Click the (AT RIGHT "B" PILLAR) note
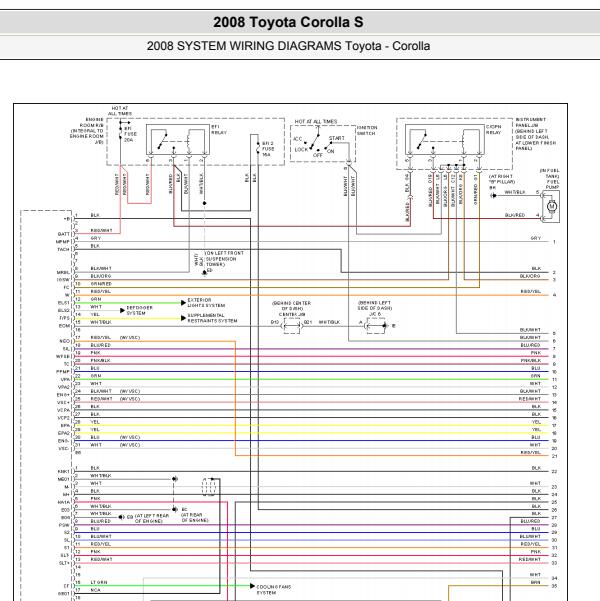Screen dimensions: 600x601 coord(501,179)
